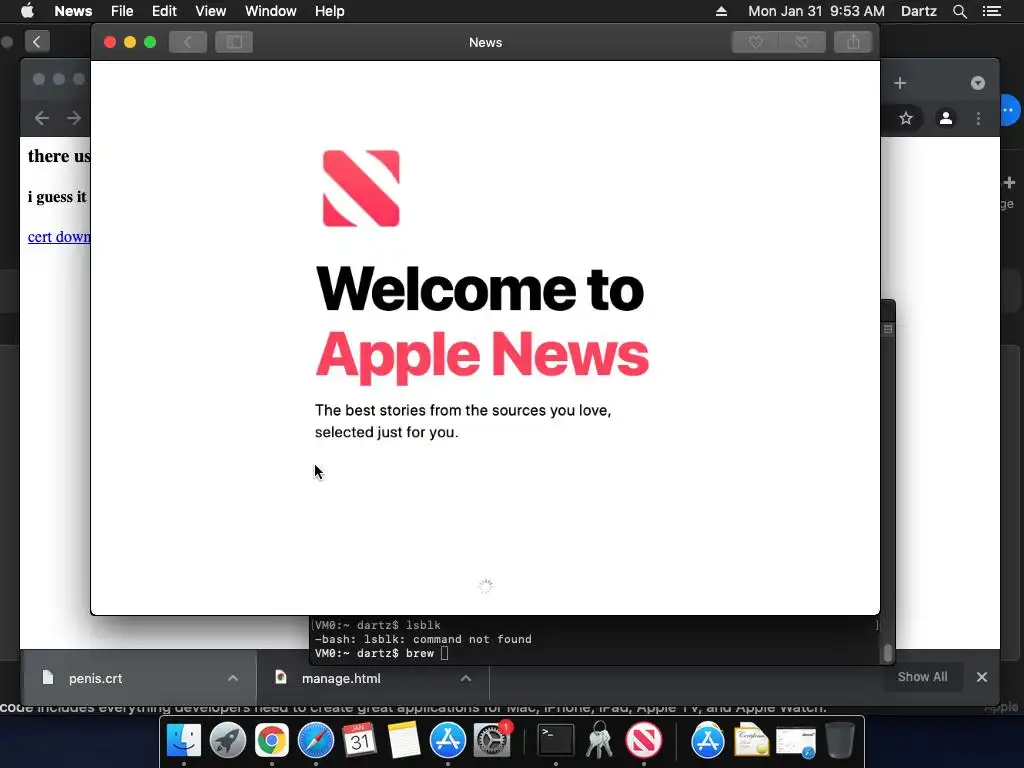Open the File menu

click(x=122, y=11)
